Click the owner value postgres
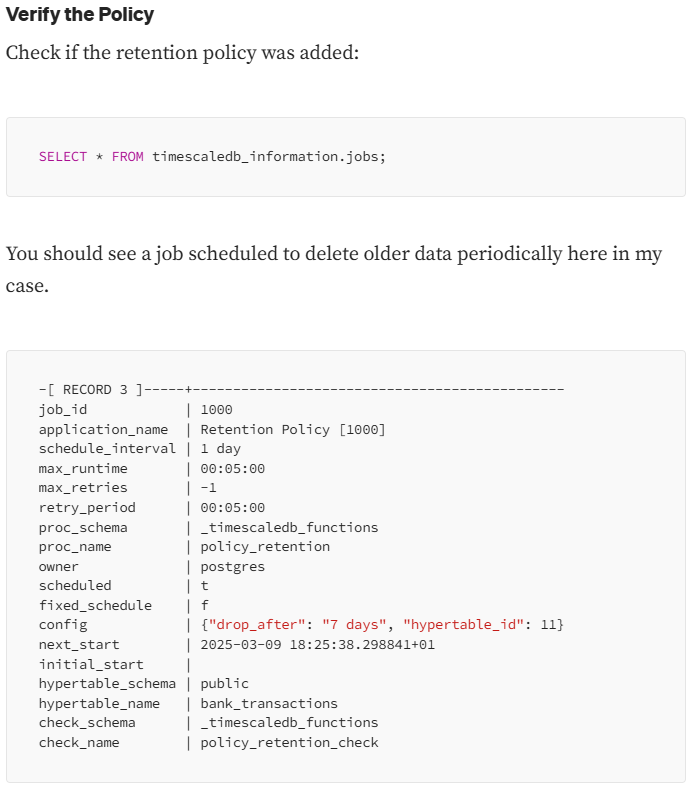Screen dimensions: 690x787 232,567
